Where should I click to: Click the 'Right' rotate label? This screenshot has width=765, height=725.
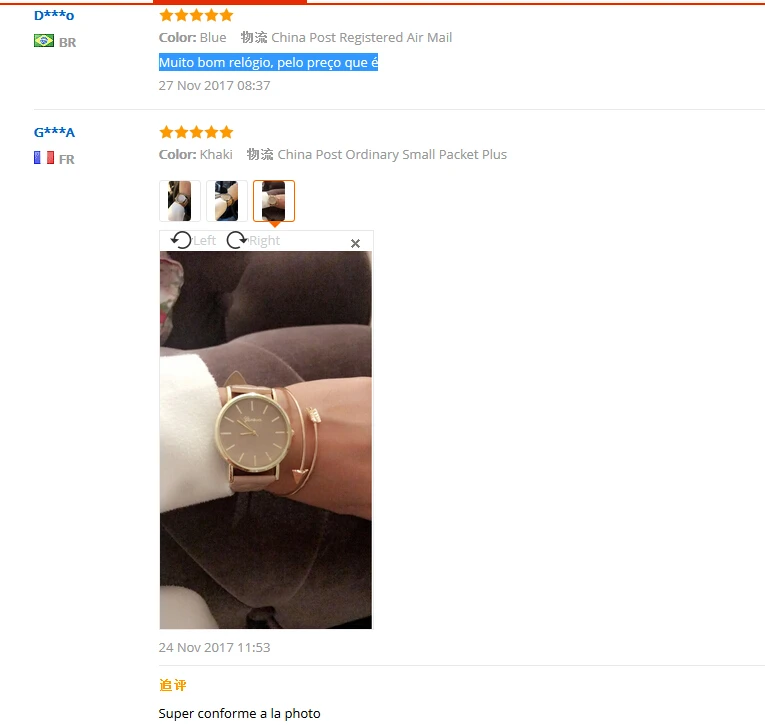click(x=264, y=241)
